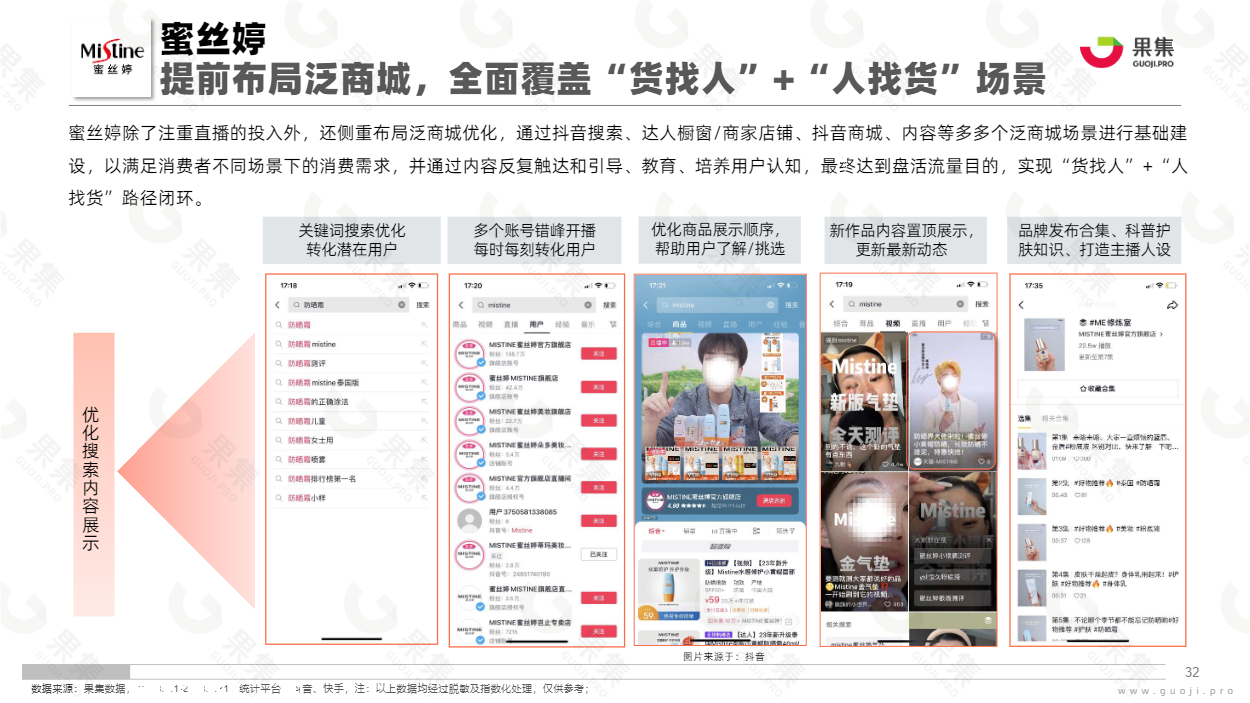
Task: Tap the 收藏合集 button
Action: click(1098, 388)
